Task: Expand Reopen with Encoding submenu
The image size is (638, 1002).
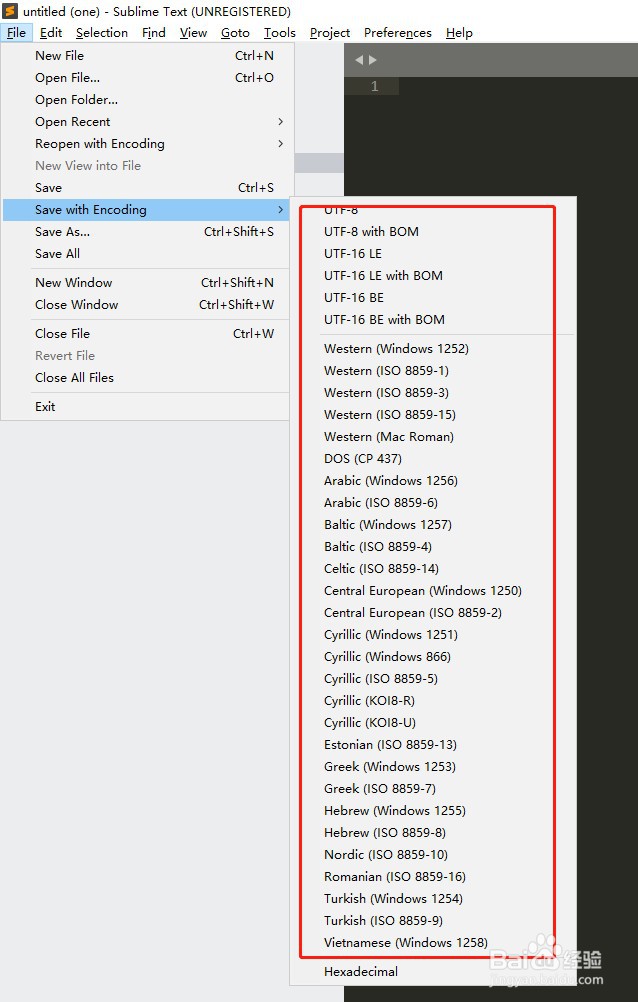Action: [x=146, y=144]
